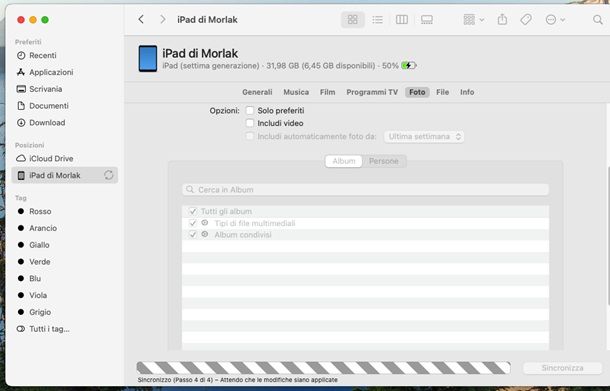
Task: Click the tag toolbar icon
Action: pyautogui.click(x=526, y=19)
